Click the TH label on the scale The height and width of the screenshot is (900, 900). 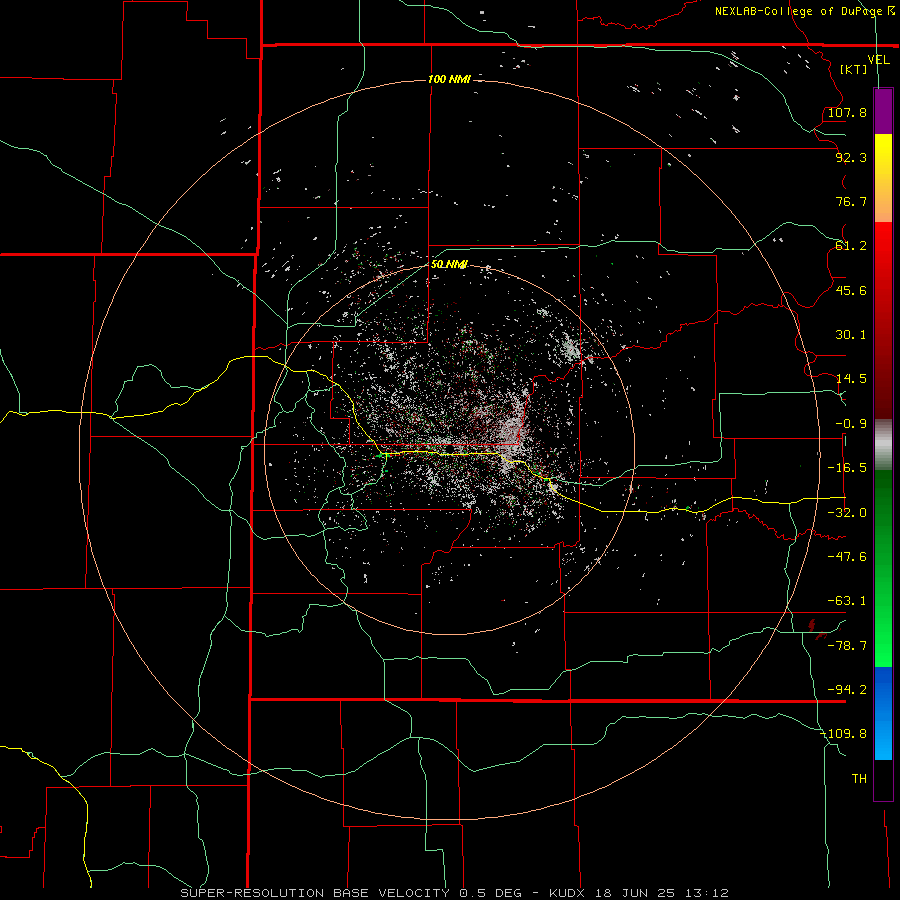point(859,779)
